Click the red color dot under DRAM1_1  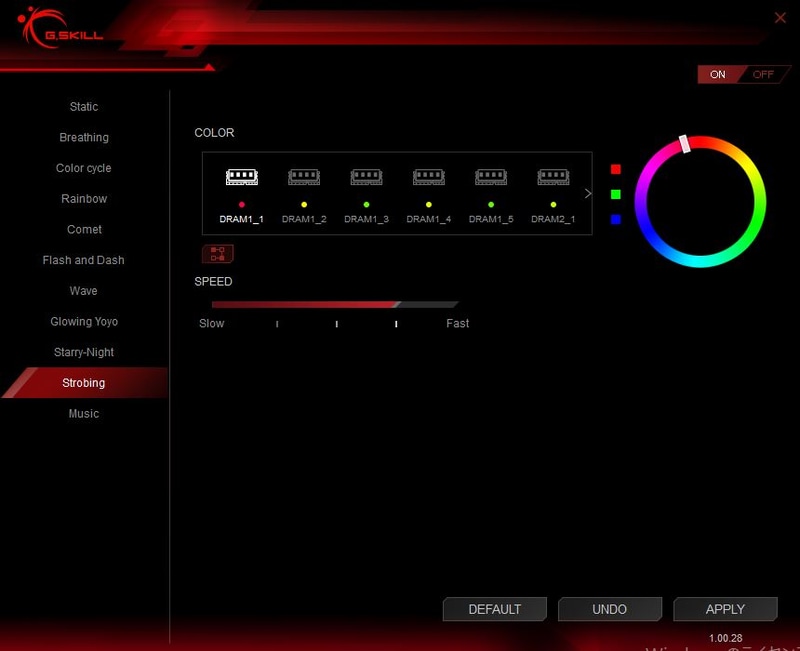[242, 205]
